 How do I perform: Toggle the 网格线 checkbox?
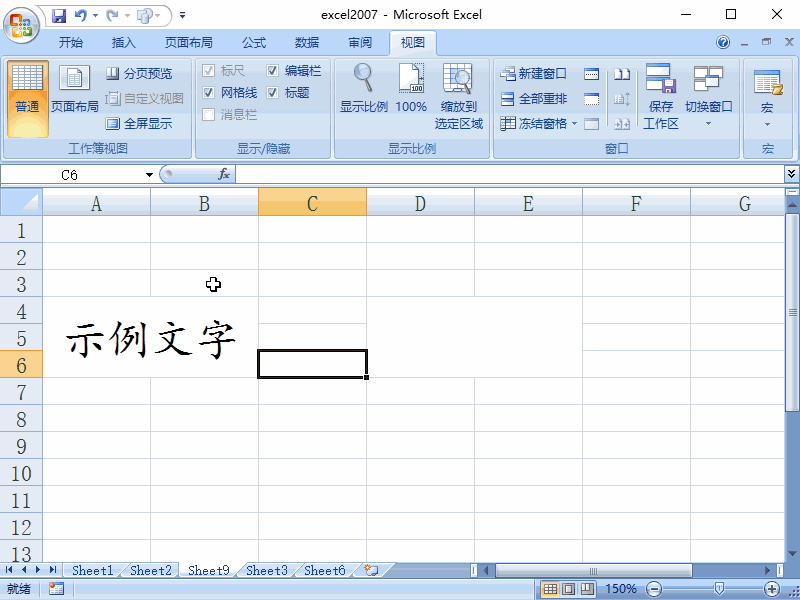[x=207, y=92]
